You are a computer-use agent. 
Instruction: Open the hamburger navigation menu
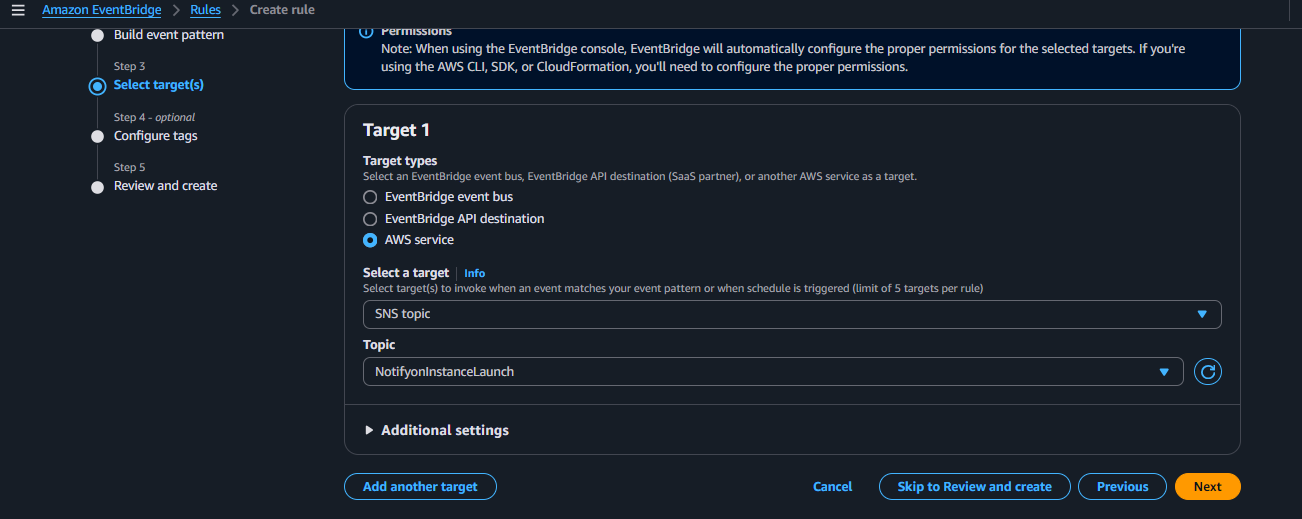tap(17, 10)
